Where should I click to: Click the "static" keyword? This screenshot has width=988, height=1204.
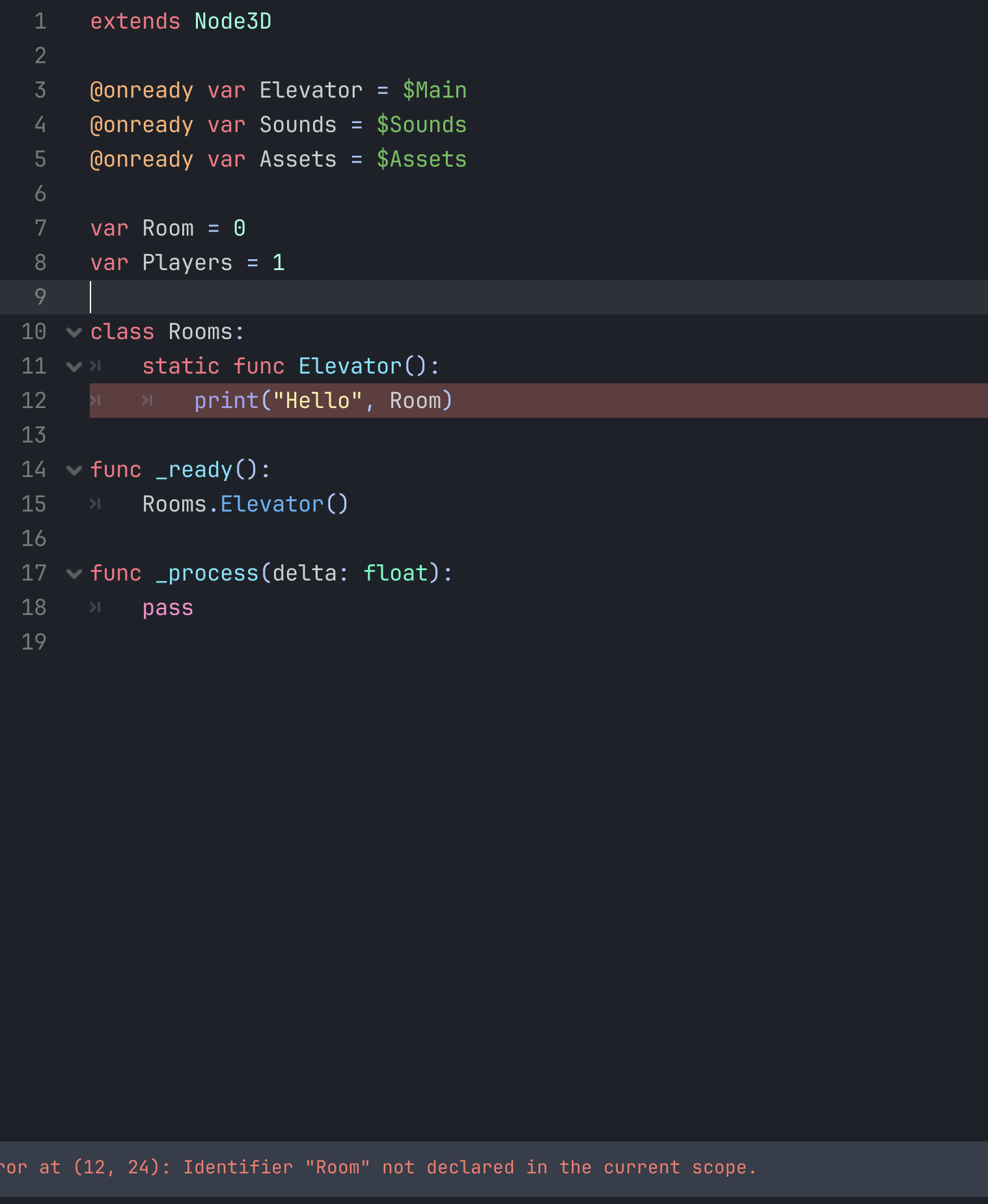pyautogui.click(x=181, y=366)
